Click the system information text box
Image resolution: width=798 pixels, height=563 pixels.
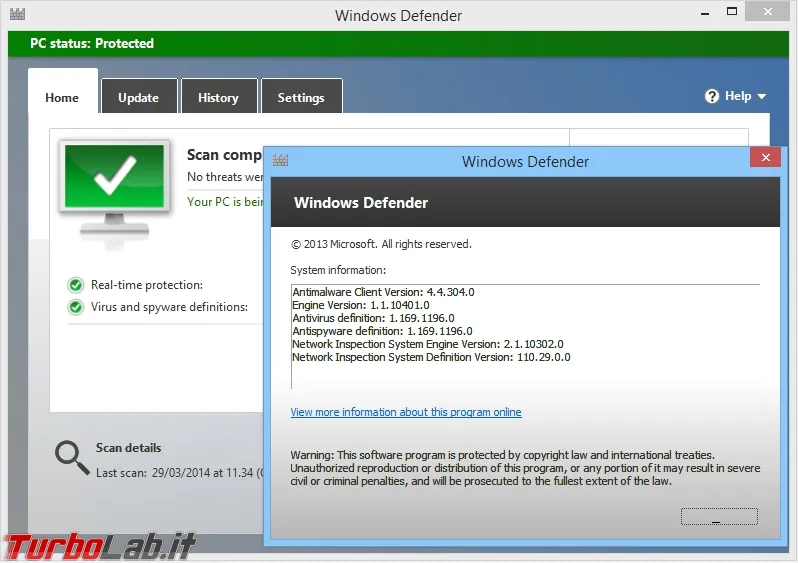(525, 336)
